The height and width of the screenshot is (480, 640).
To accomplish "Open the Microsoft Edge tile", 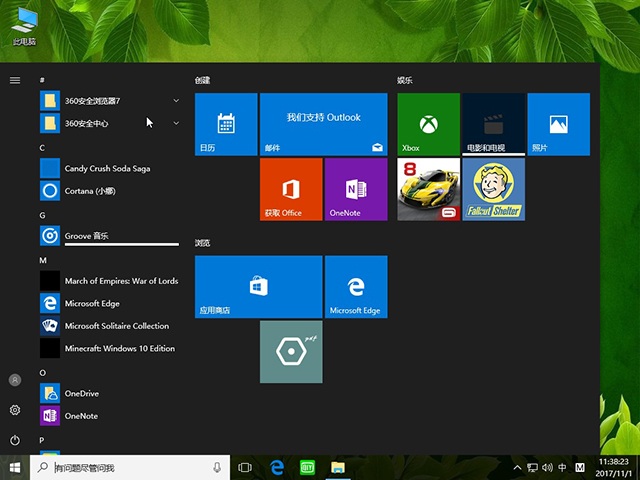I will tap(356, 287).
